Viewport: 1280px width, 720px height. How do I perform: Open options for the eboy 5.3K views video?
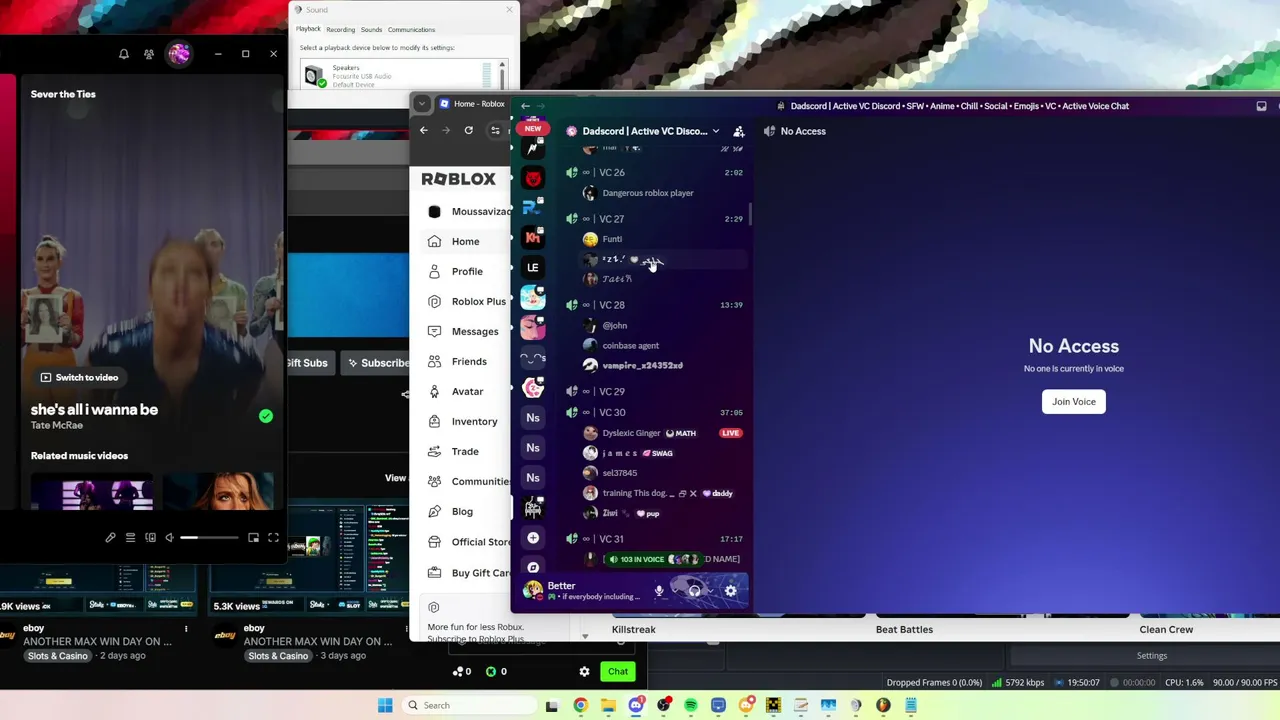pyautogui.click(x=406, y=629)
